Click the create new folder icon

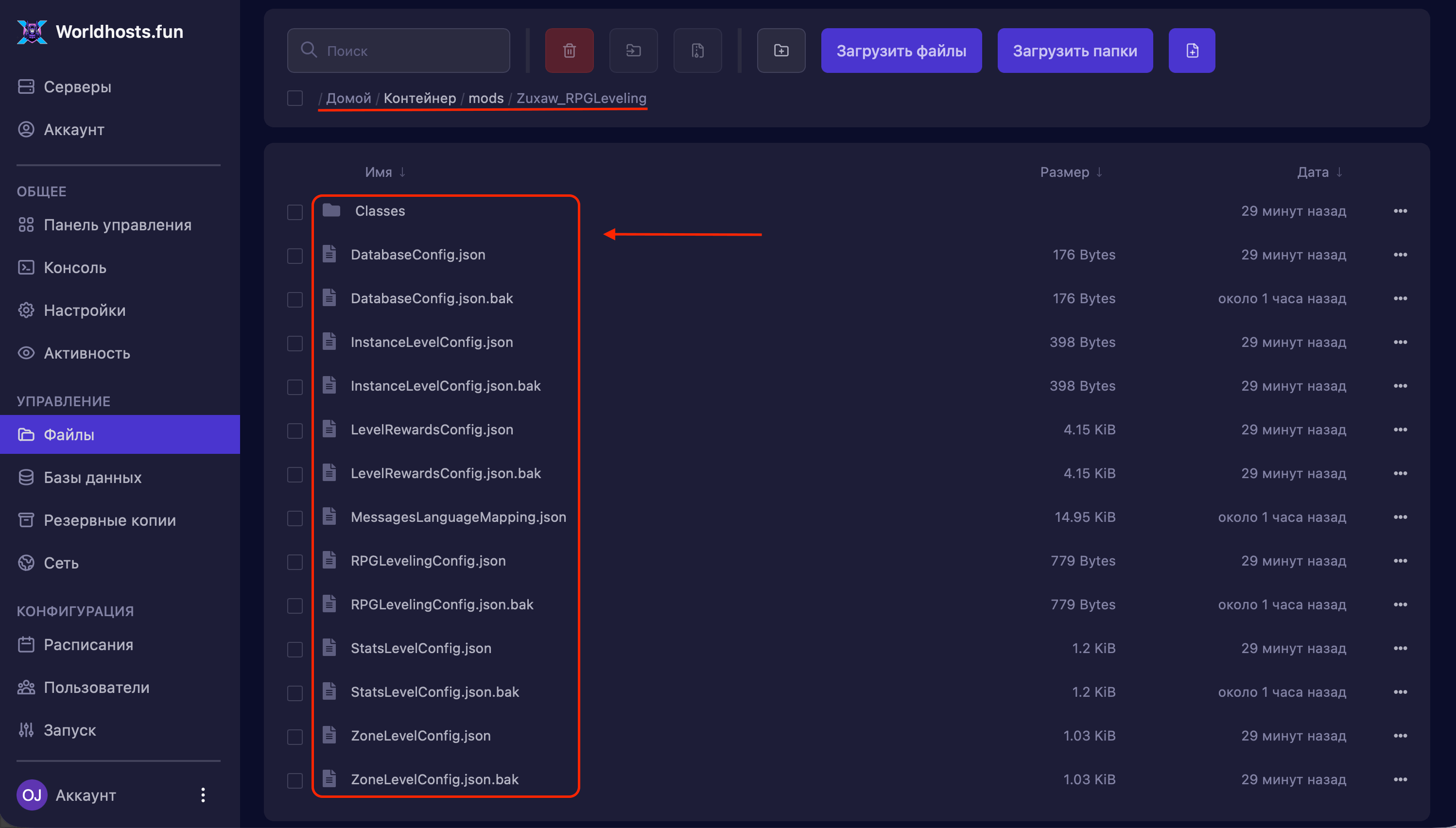[781, 51]
